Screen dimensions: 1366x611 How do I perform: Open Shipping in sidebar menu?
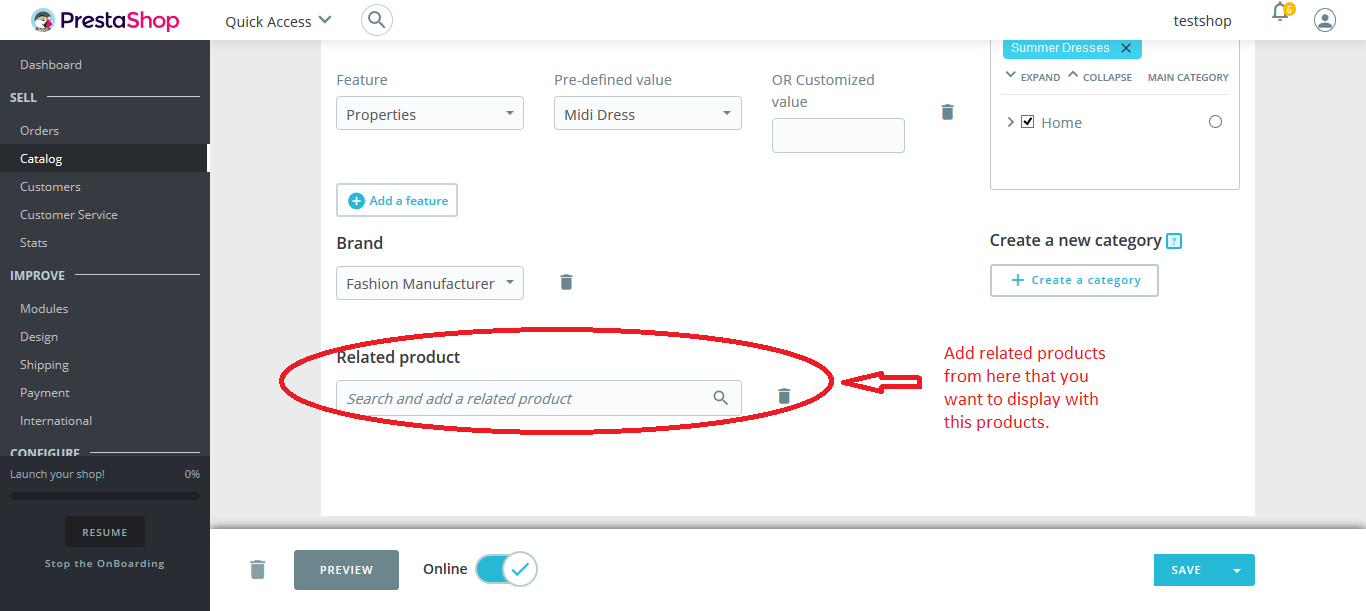[44, 365]
